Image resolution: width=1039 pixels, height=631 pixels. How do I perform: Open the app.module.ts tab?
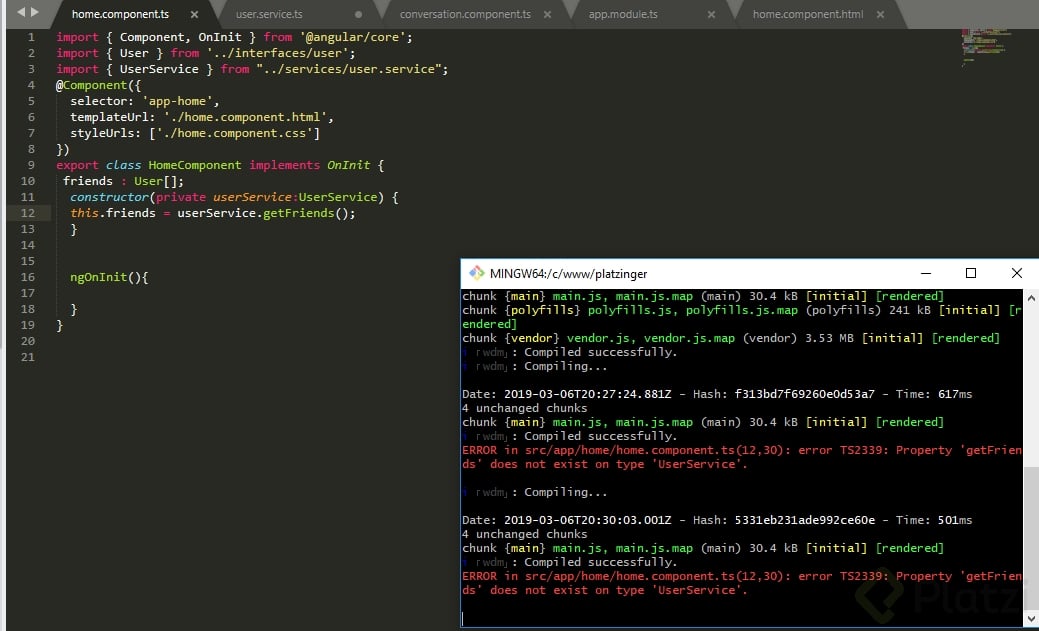click(x=623, y=14)
